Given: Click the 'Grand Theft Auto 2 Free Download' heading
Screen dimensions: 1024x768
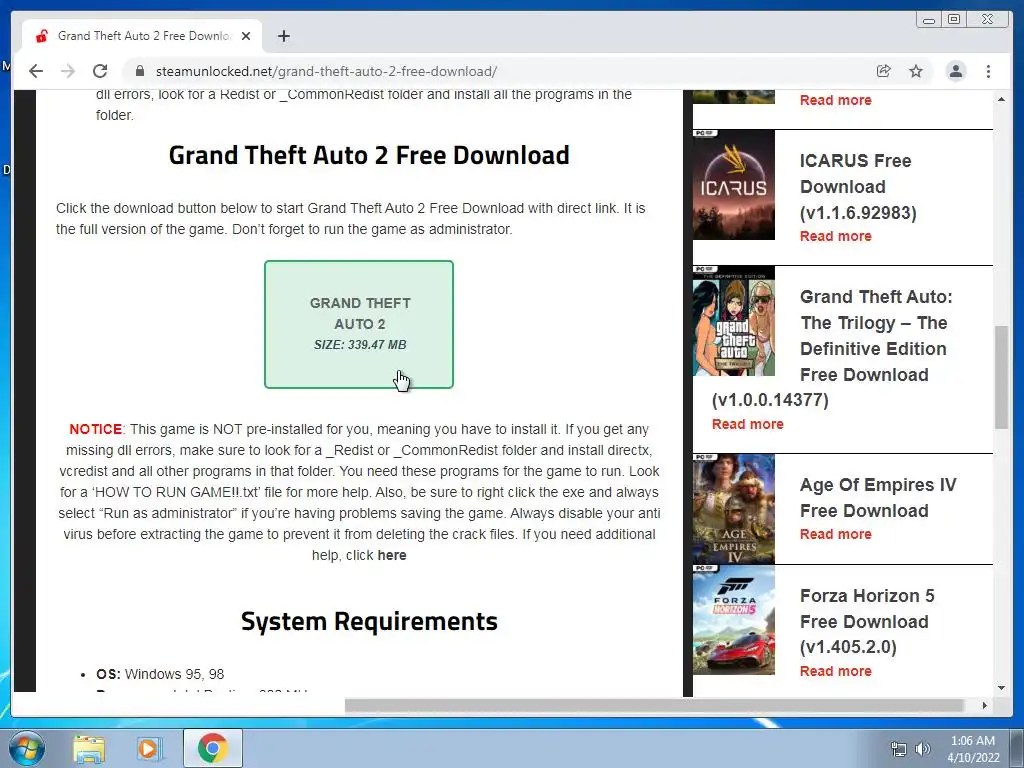Looking at the screenshot, I should point(369,155).
